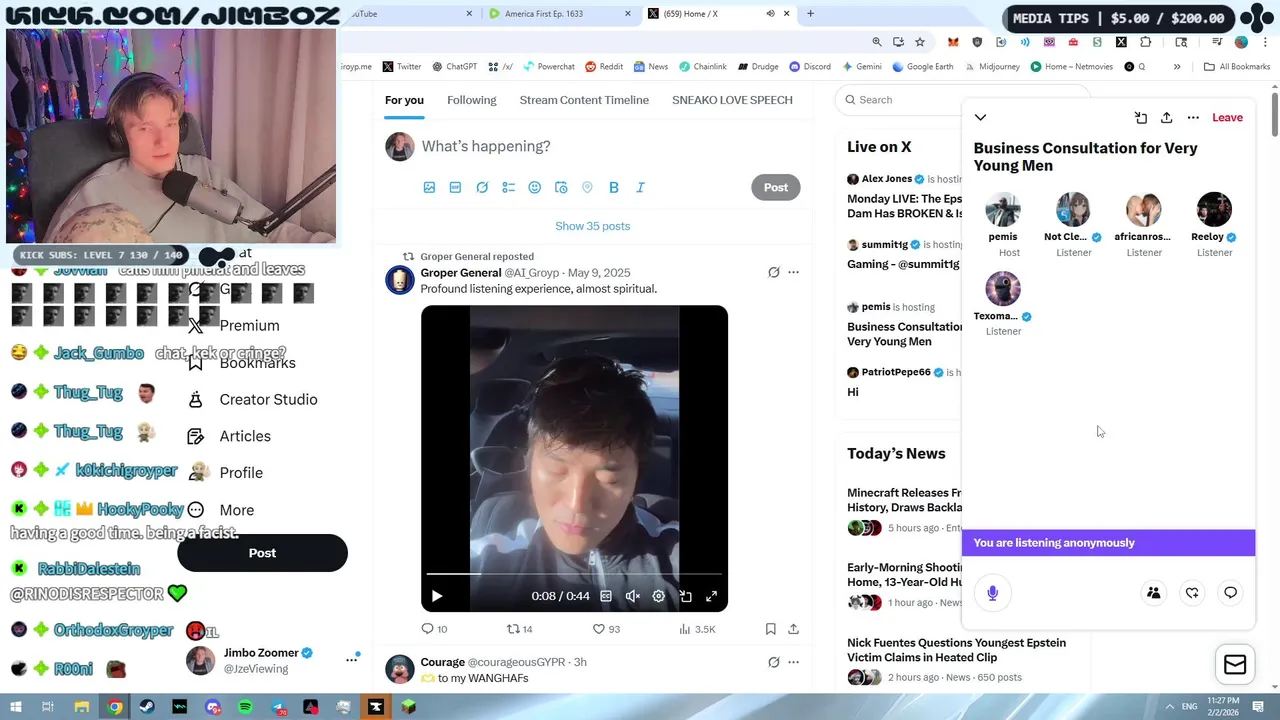1280x720 pixels.
Task: Click the Grok icon on Groper General post
Action: point(773,272)
